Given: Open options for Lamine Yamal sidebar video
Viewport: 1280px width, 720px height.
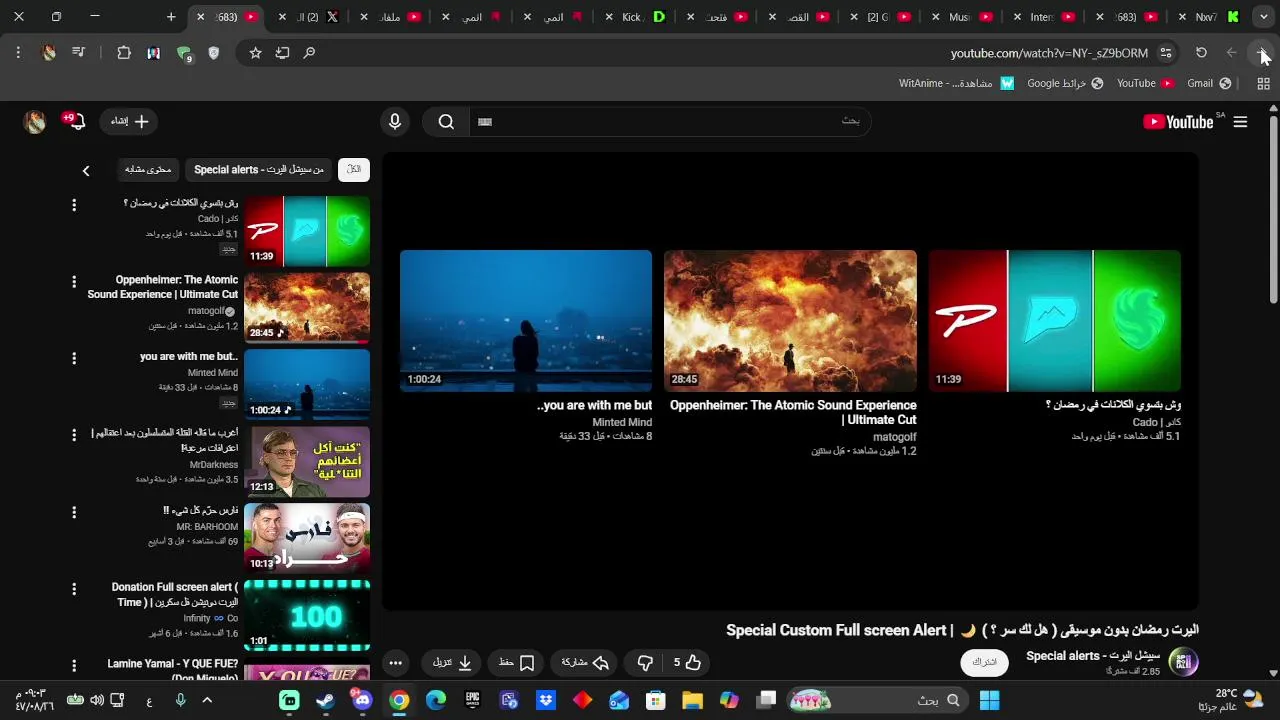Looking at the screenshot, I should (73, 665).
